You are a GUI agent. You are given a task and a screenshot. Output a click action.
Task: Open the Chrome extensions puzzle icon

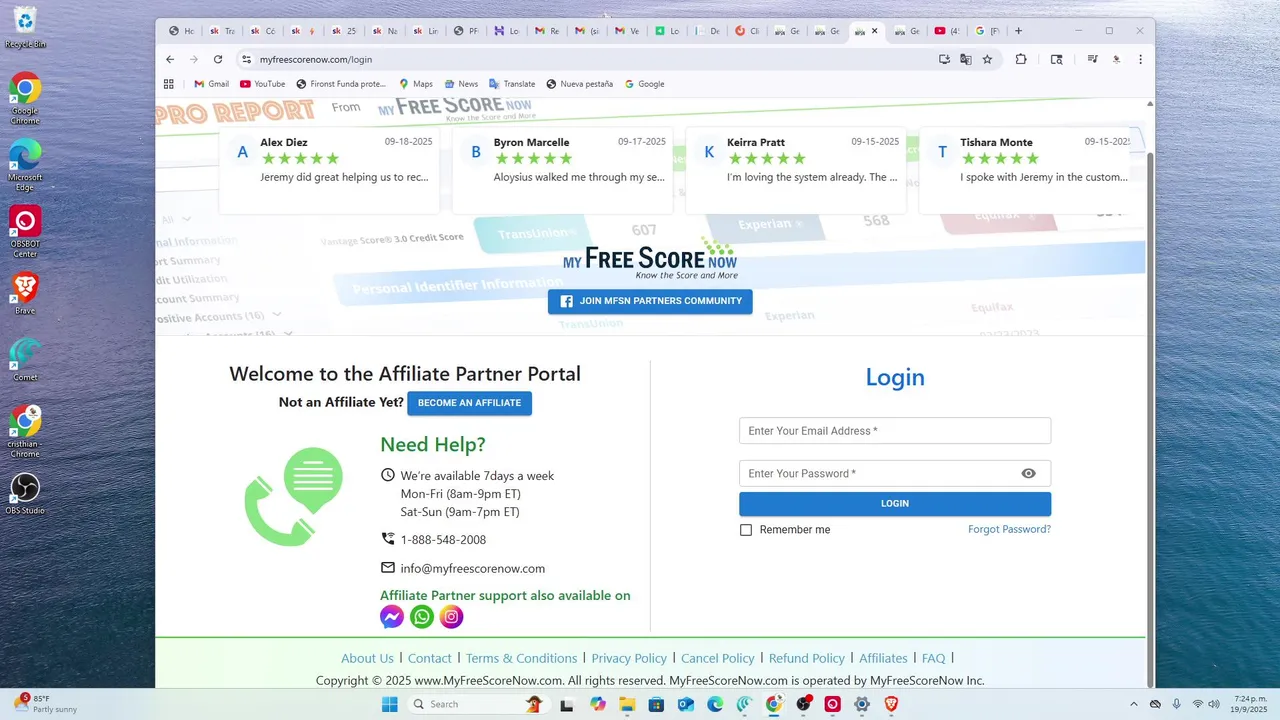tap(1021, 59)
